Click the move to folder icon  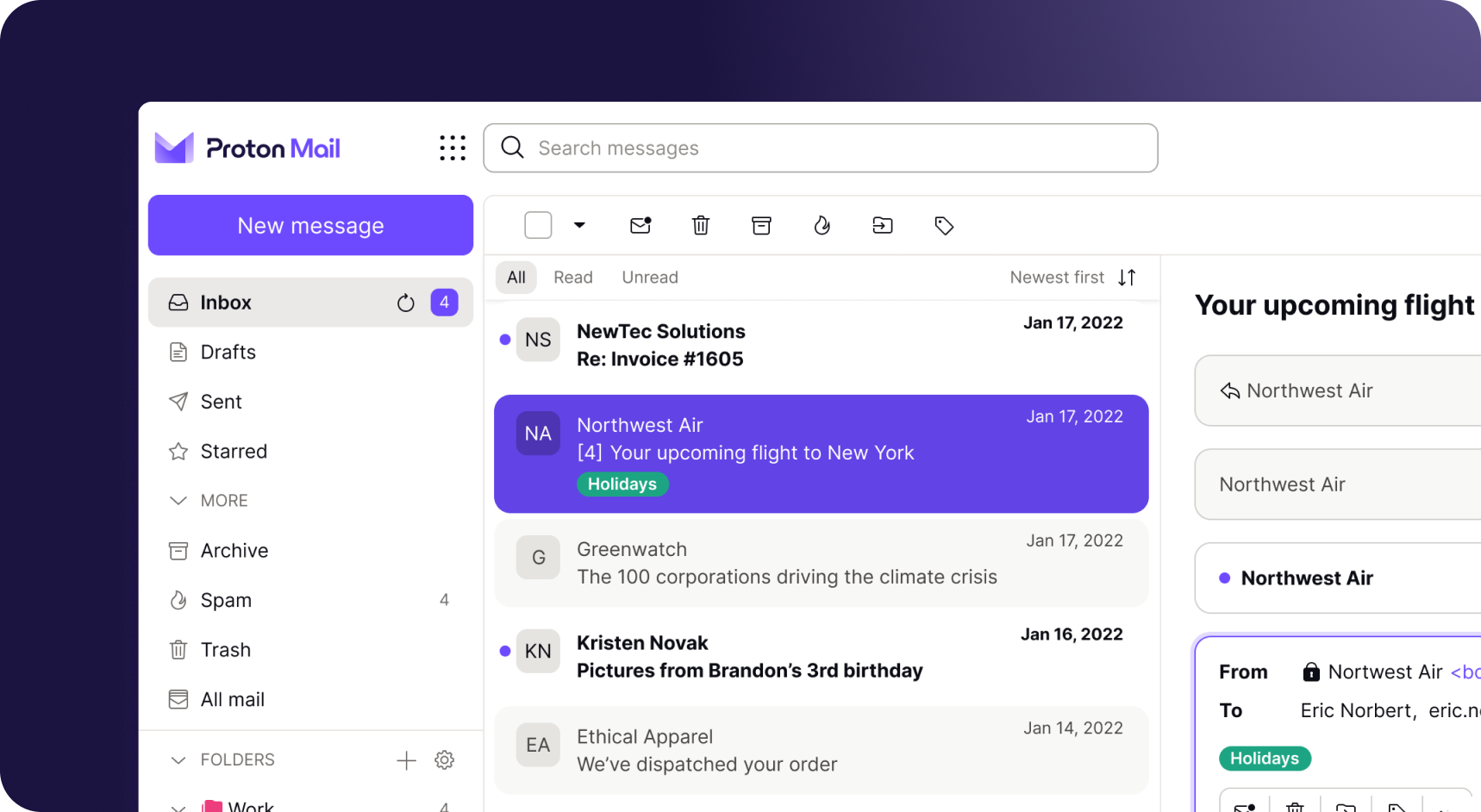883,226
